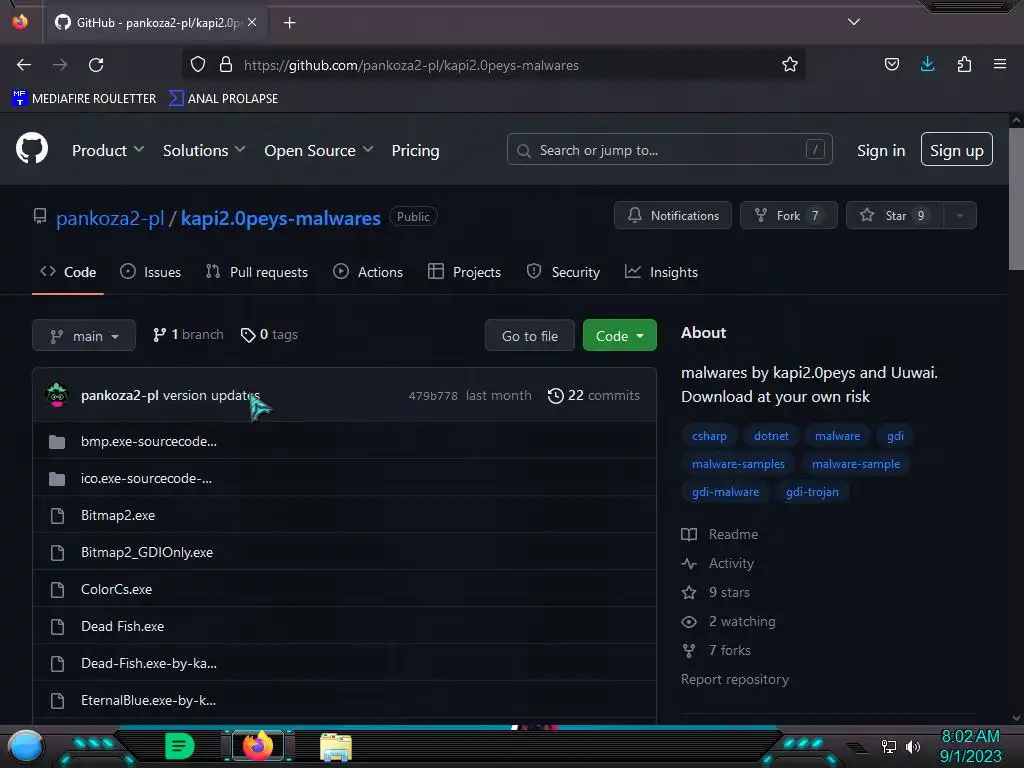
Task: Click the GitHub logo in header
Action: pos(32,148)
